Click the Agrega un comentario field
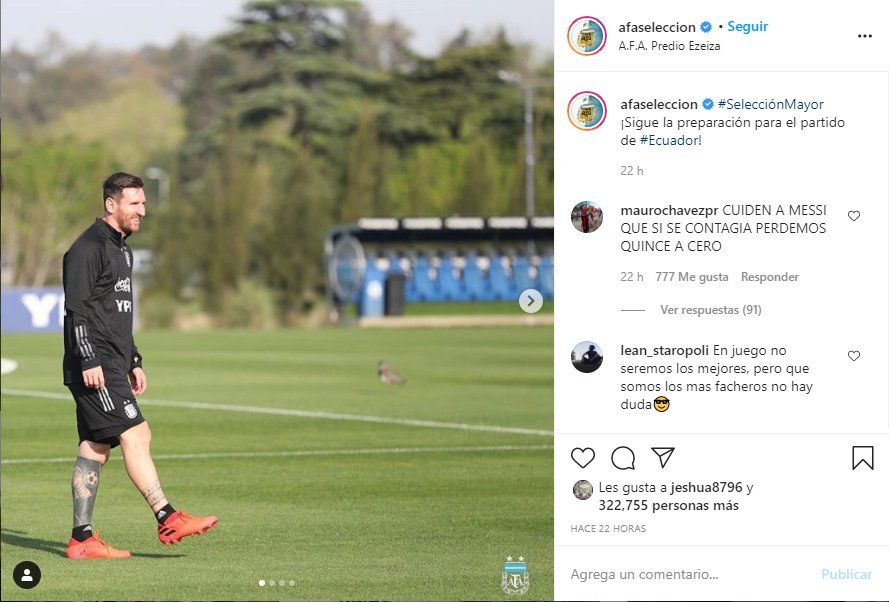This screenshot has width=889, height=602. point(689,574)
